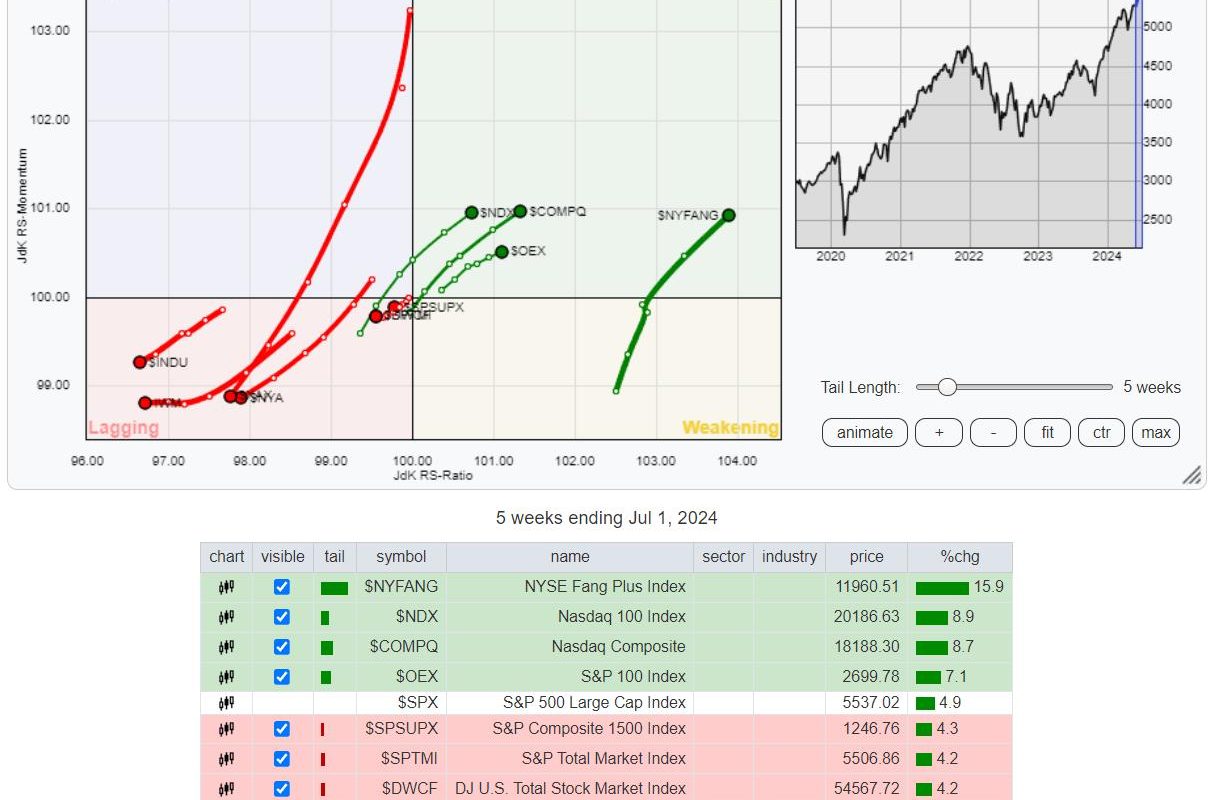Click the S&P price history chart
Image resolution: width=1216 pixels, height=800 pixels.
pos(968,123)
